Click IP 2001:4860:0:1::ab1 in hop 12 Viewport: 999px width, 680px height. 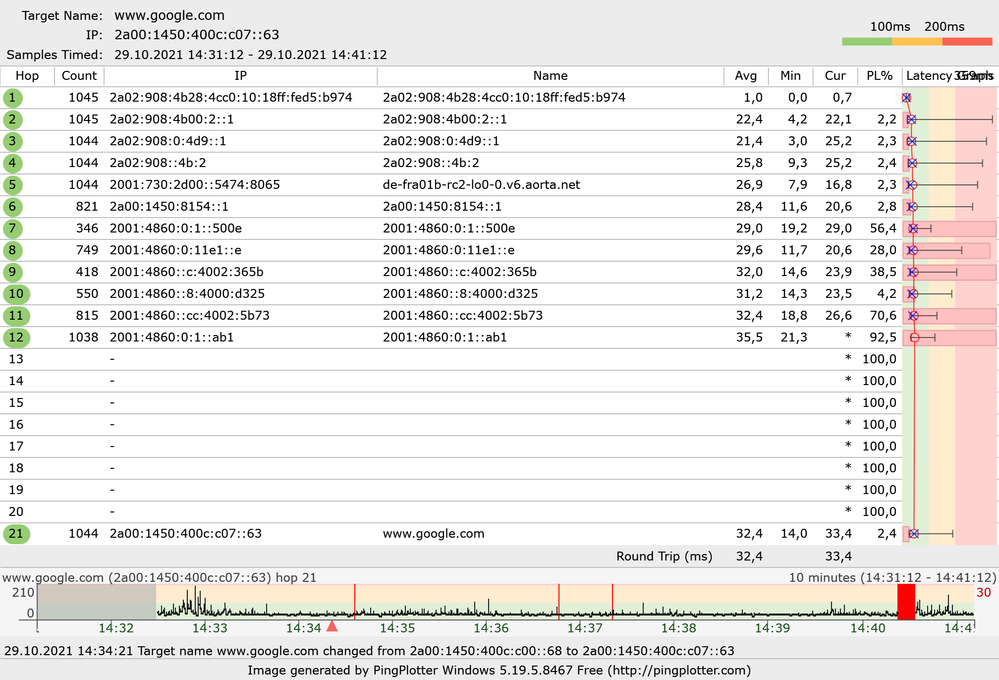[171, 338]
